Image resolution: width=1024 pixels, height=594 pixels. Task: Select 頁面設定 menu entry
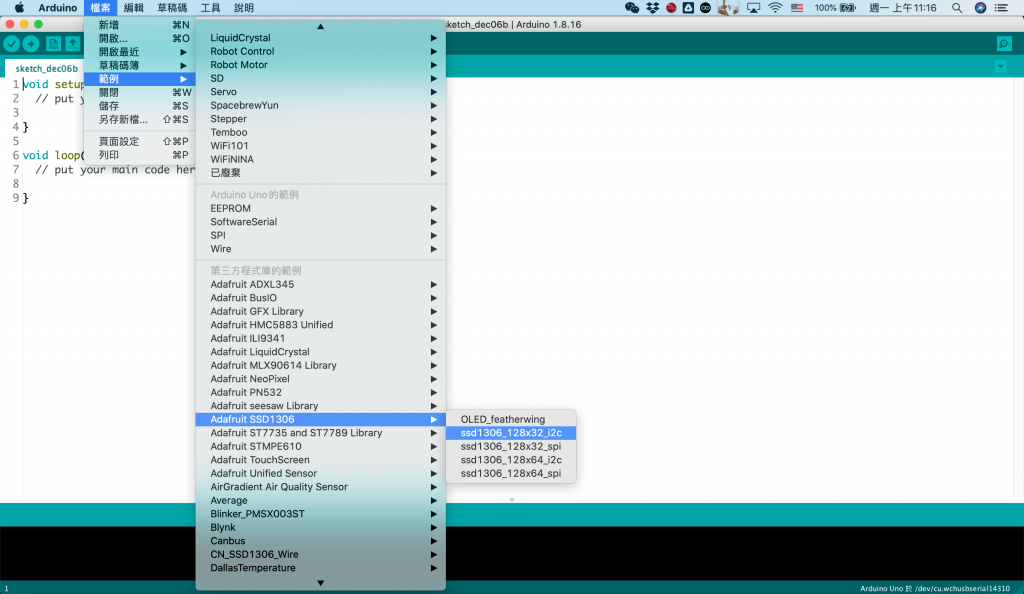140,142
